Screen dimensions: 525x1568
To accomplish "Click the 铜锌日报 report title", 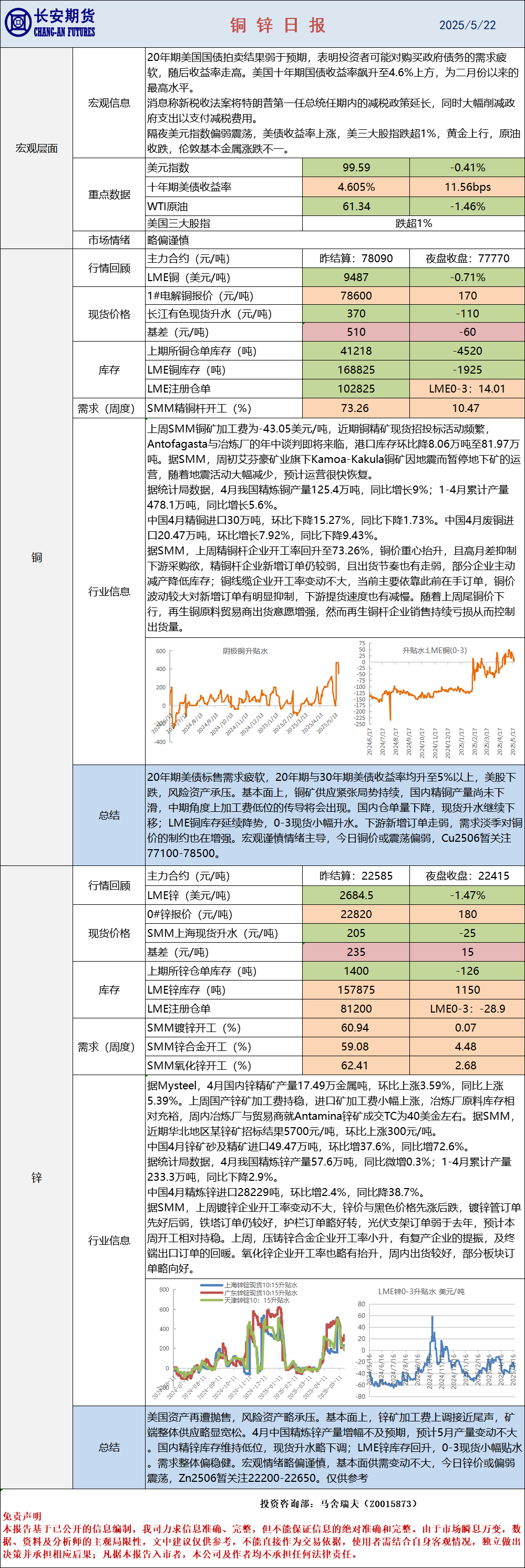I will click(277, 25).
